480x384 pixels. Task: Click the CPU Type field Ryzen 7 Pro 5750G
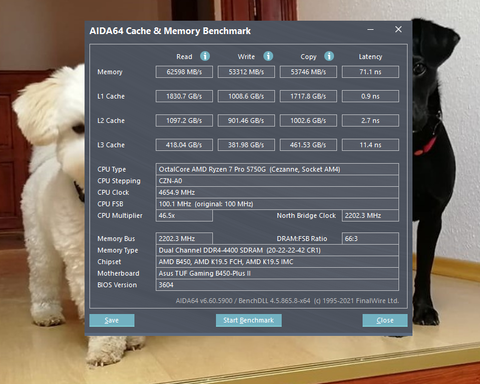tap(277, 169)
